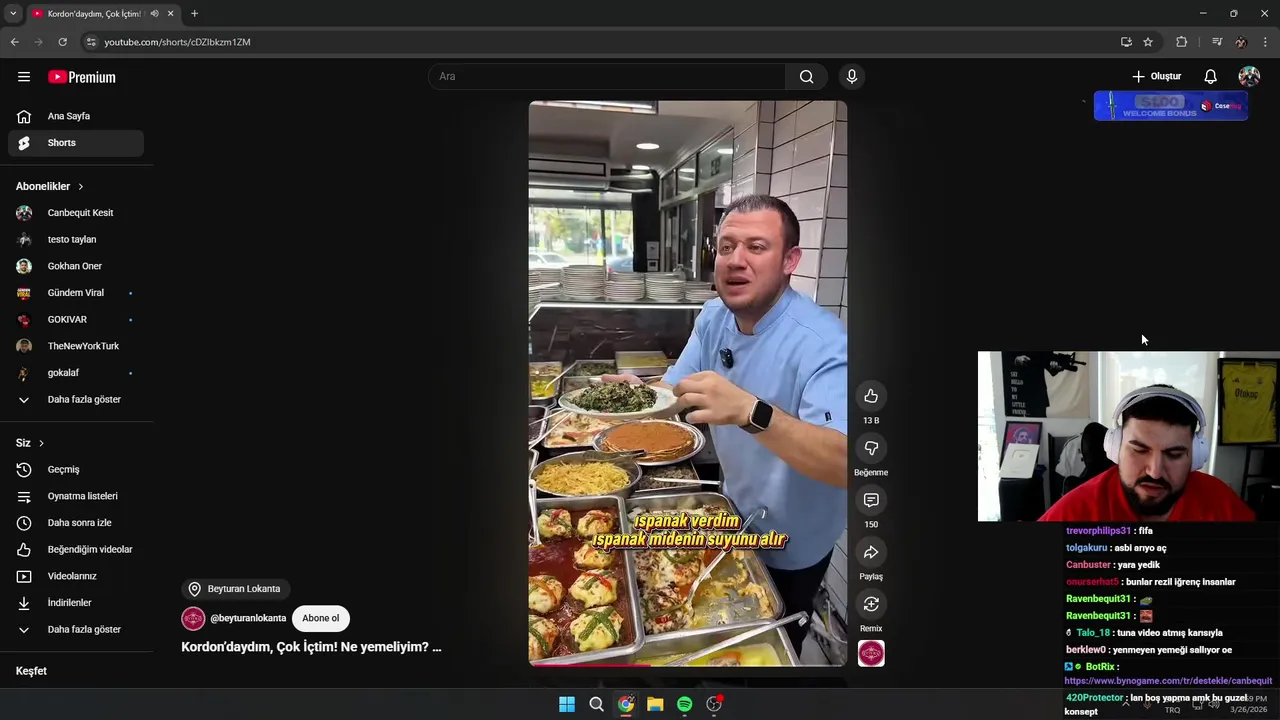Open the sound source thumbnail below Remix
The height and width of the screenshot is (720, 1280).
[x=871, y=653]
